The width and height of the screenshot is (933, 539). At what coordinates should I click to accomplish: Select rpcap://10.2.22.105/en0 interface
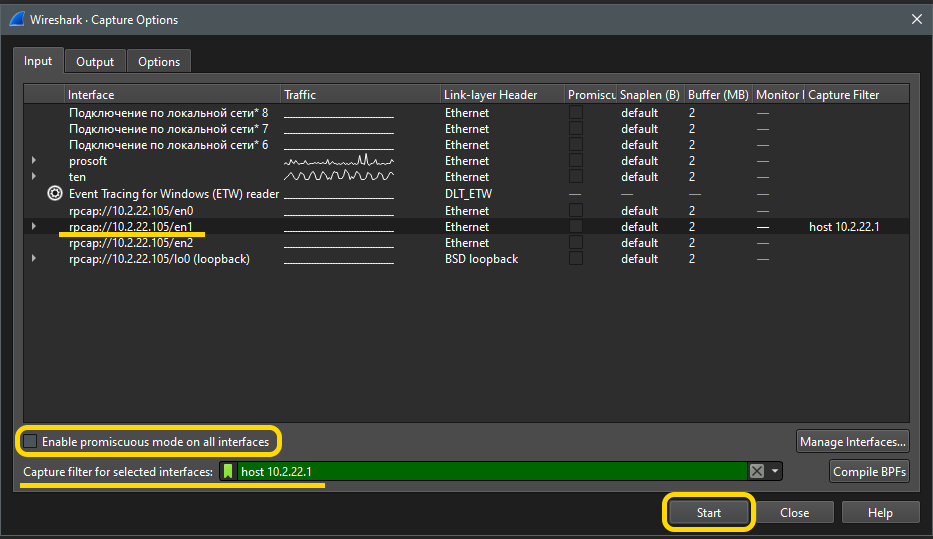[131, 211]
